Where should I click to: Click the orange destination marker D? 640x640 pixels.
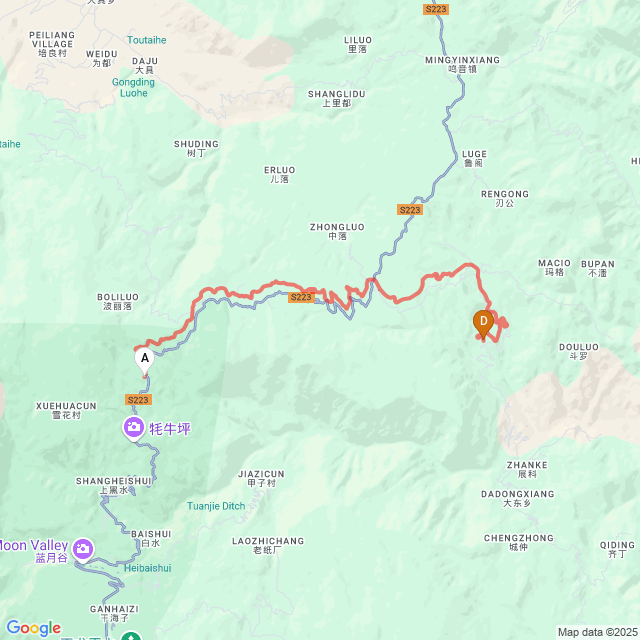(483, 324)
